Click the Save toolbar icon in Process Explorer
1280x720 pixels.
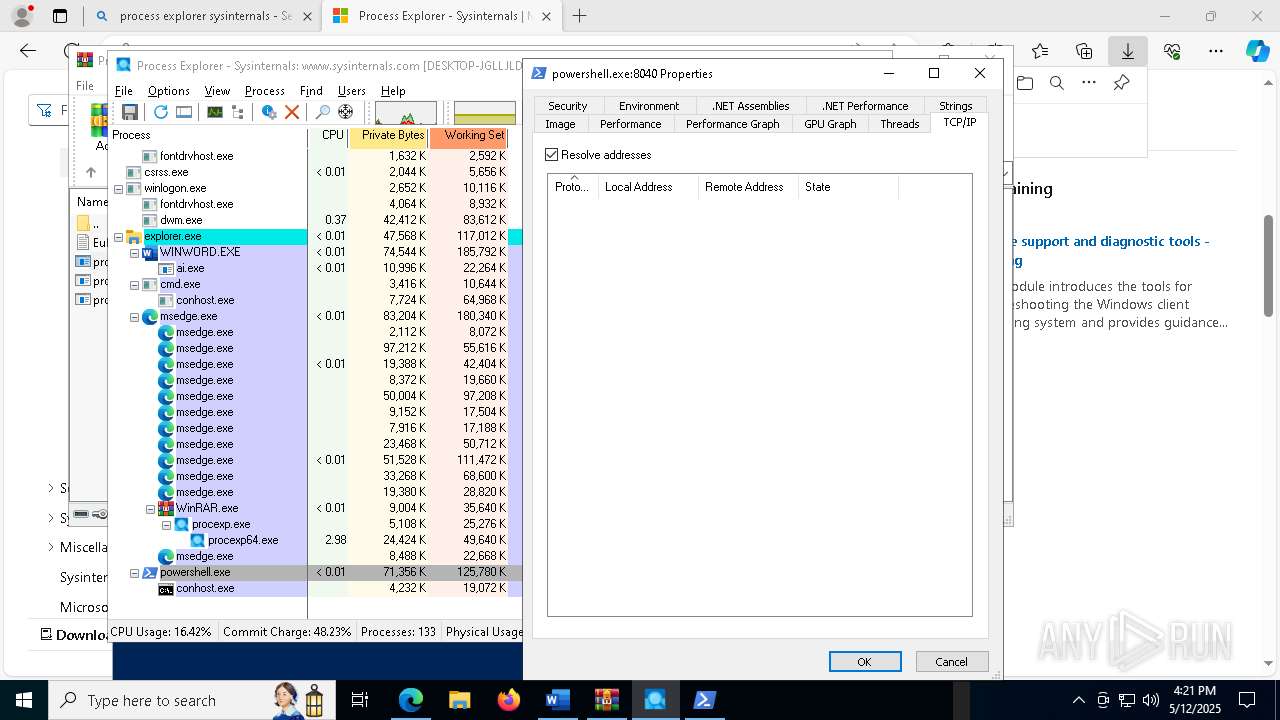(x=129, y=112)
